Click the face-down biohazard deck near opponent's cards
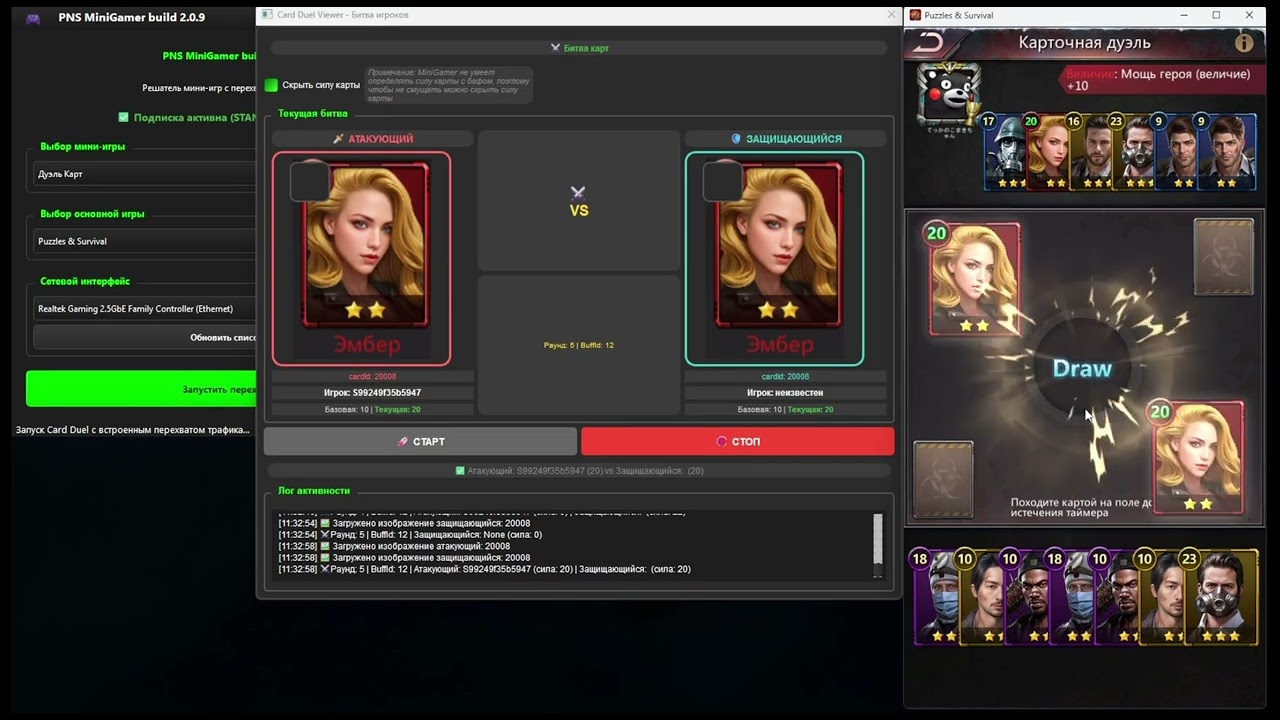Image resolution: width=1280 pixels, height=720 pixels. 1223,257
